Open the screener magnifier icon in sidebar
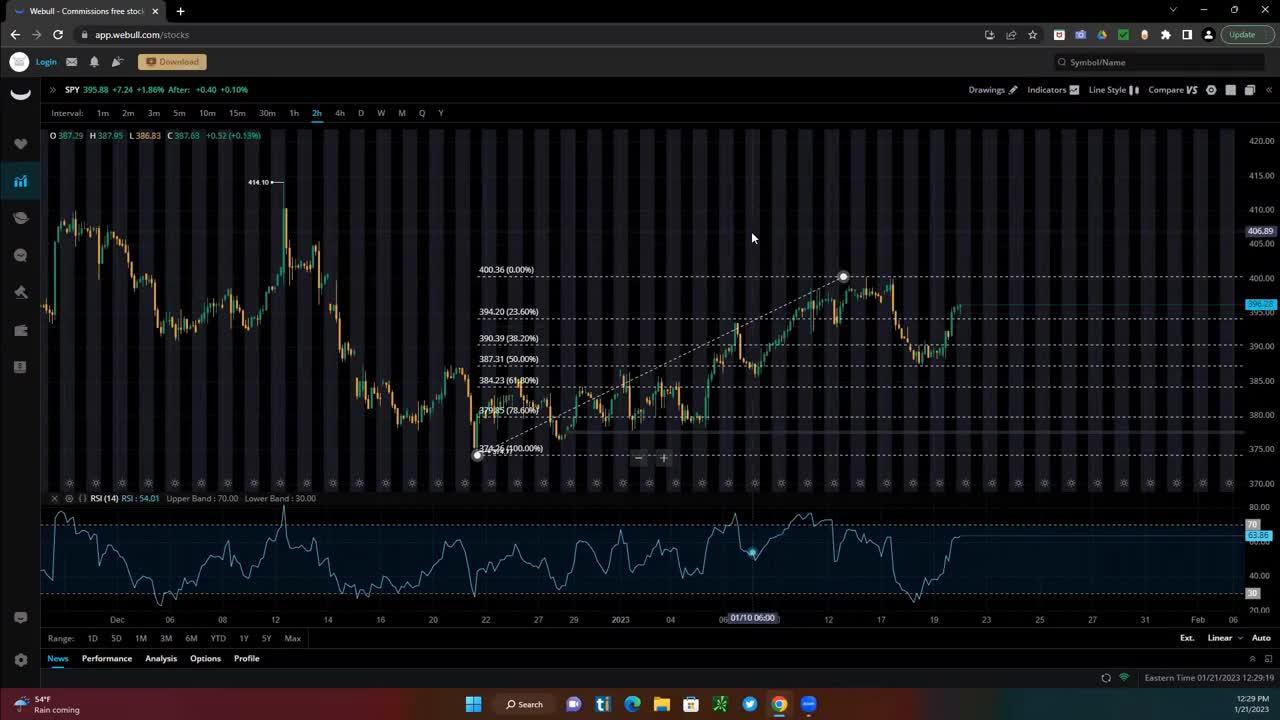Image resolution: width=1280 pixels, height=720 pixels. [x=20, y=255]
